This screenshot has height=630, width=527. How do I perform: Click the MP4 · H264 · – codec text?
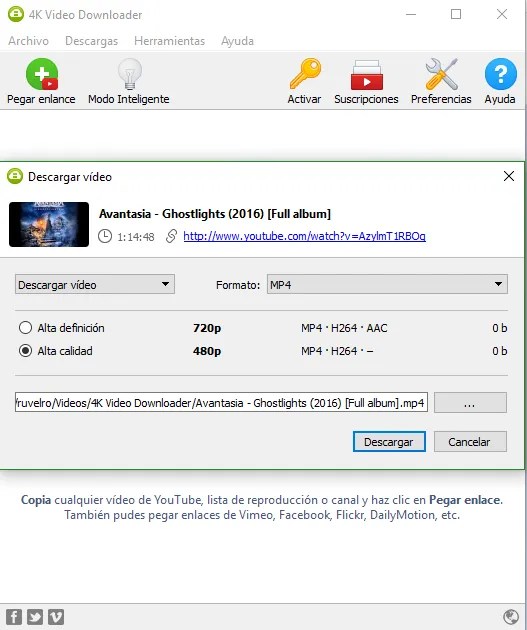coord(337,351)
